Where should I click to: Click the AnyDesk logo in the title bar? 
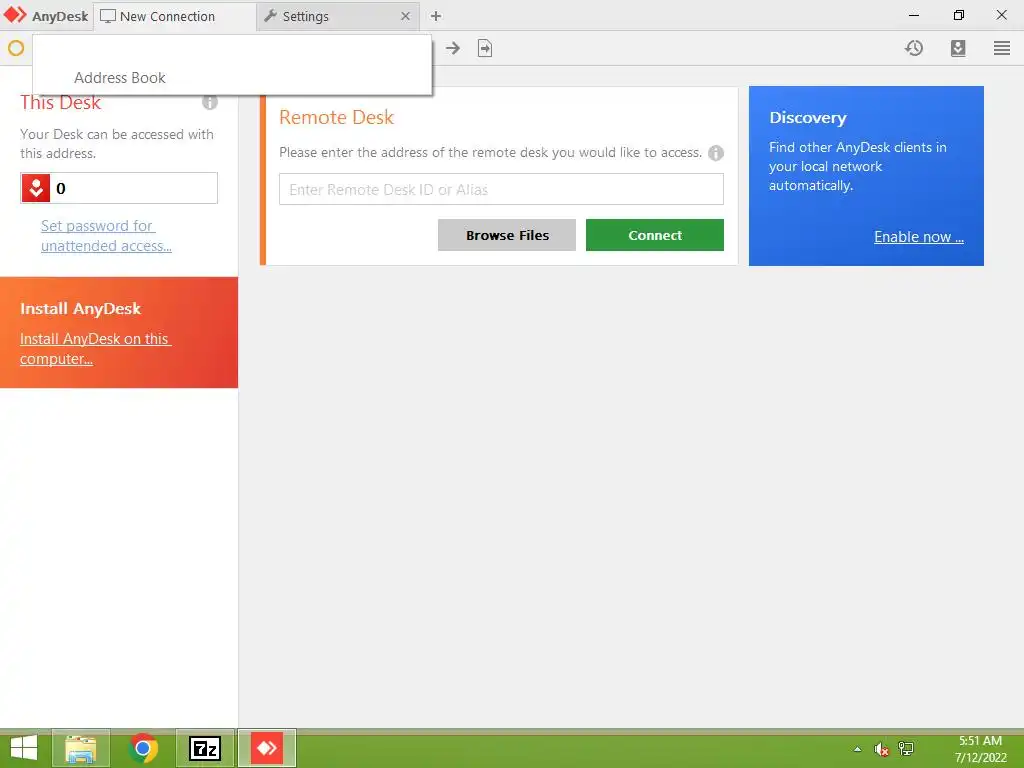click(x=15, y=15)
